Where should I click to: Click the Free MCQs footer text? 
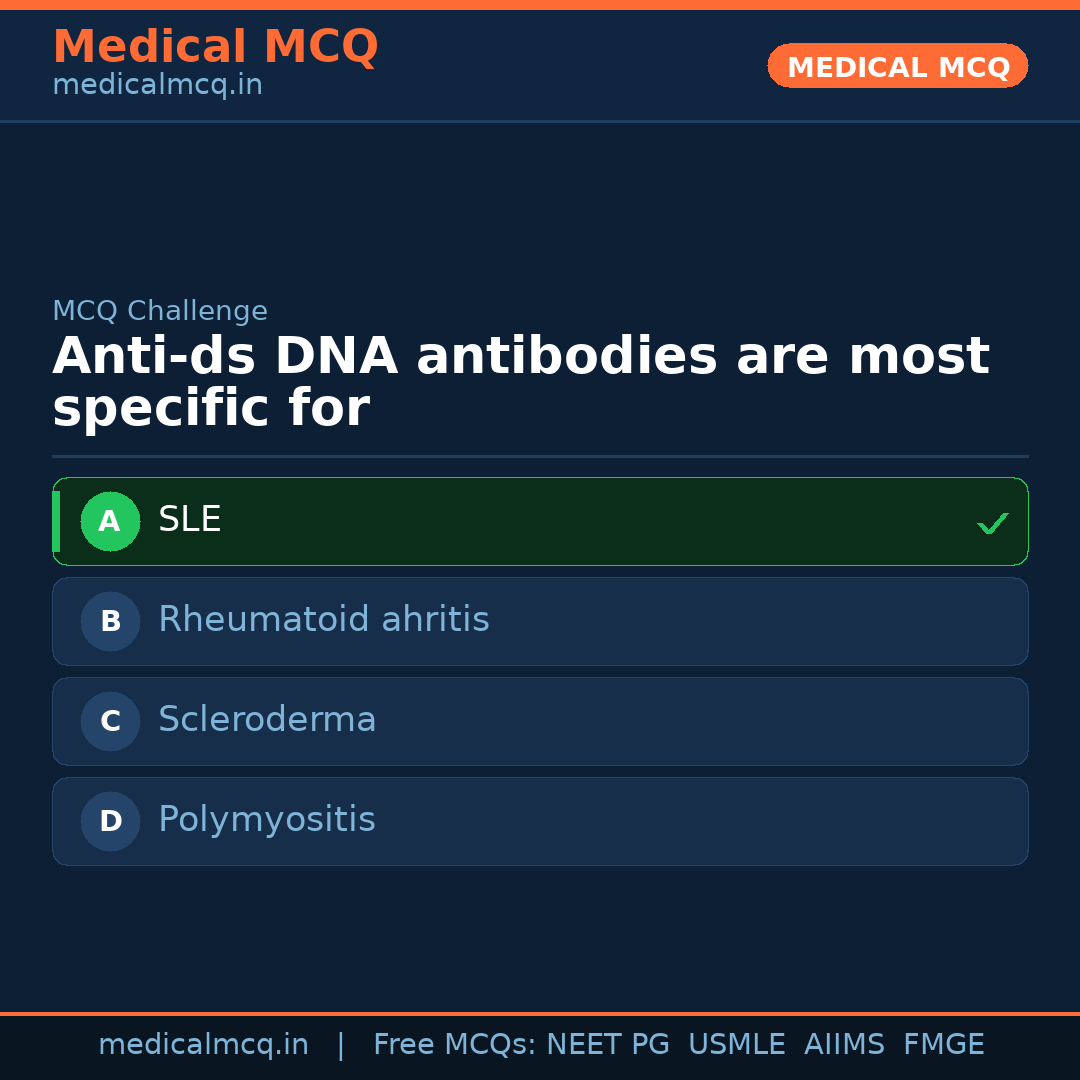(x=454, y=1045)
